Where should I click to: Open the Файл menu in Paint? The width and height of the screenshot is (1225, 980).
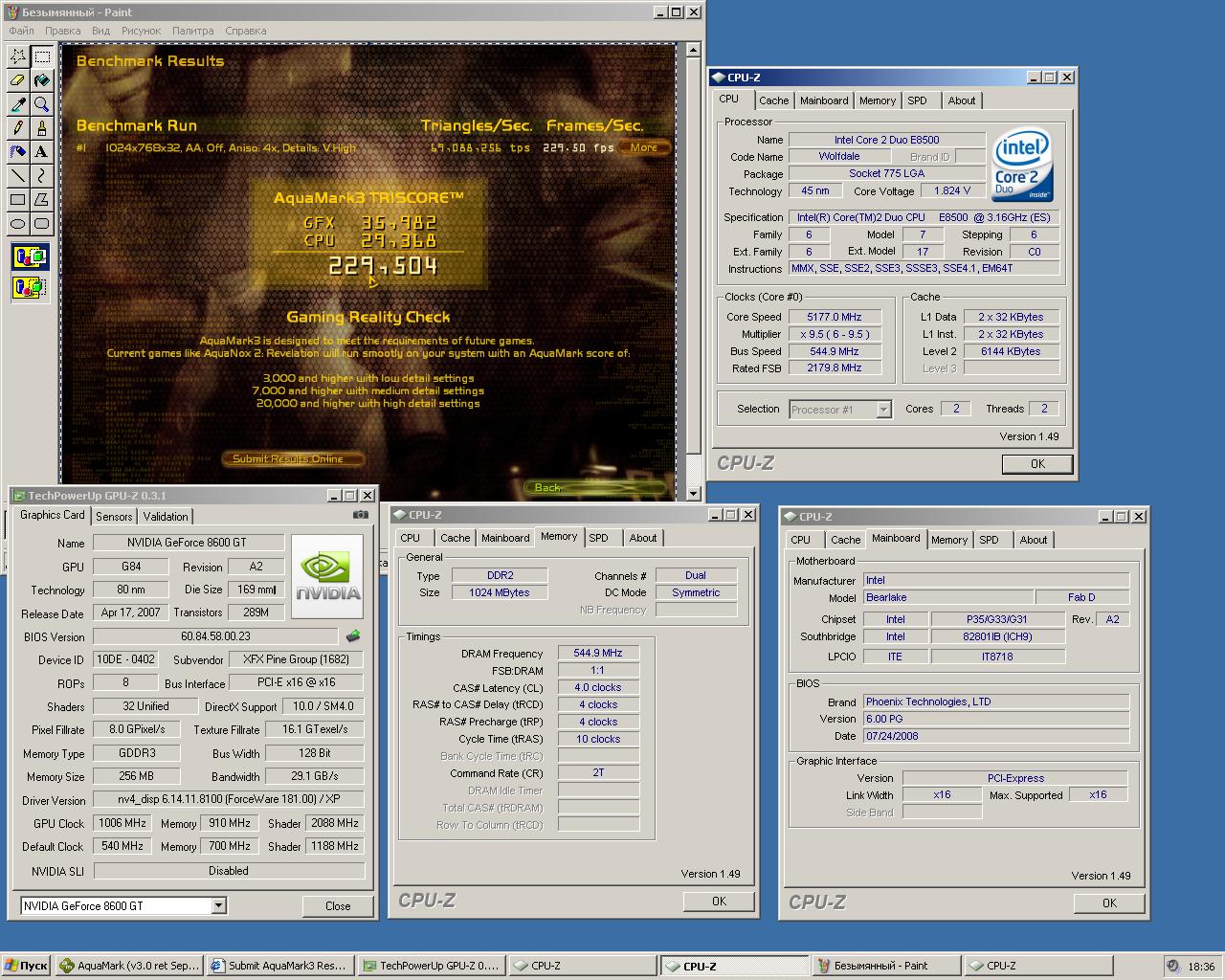coord(21,31)
